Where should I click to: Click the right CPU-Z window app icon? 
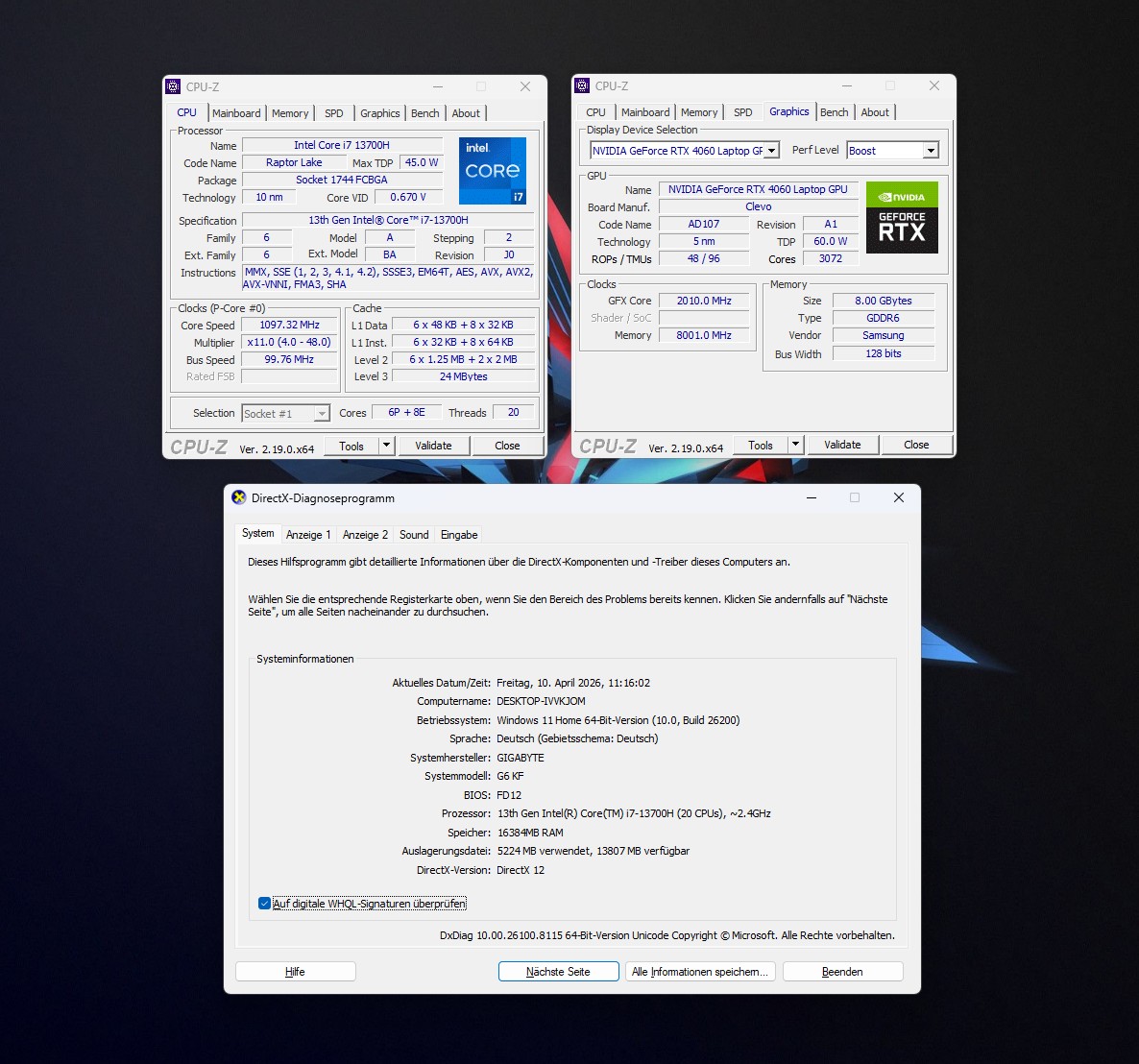pos(582,85)
